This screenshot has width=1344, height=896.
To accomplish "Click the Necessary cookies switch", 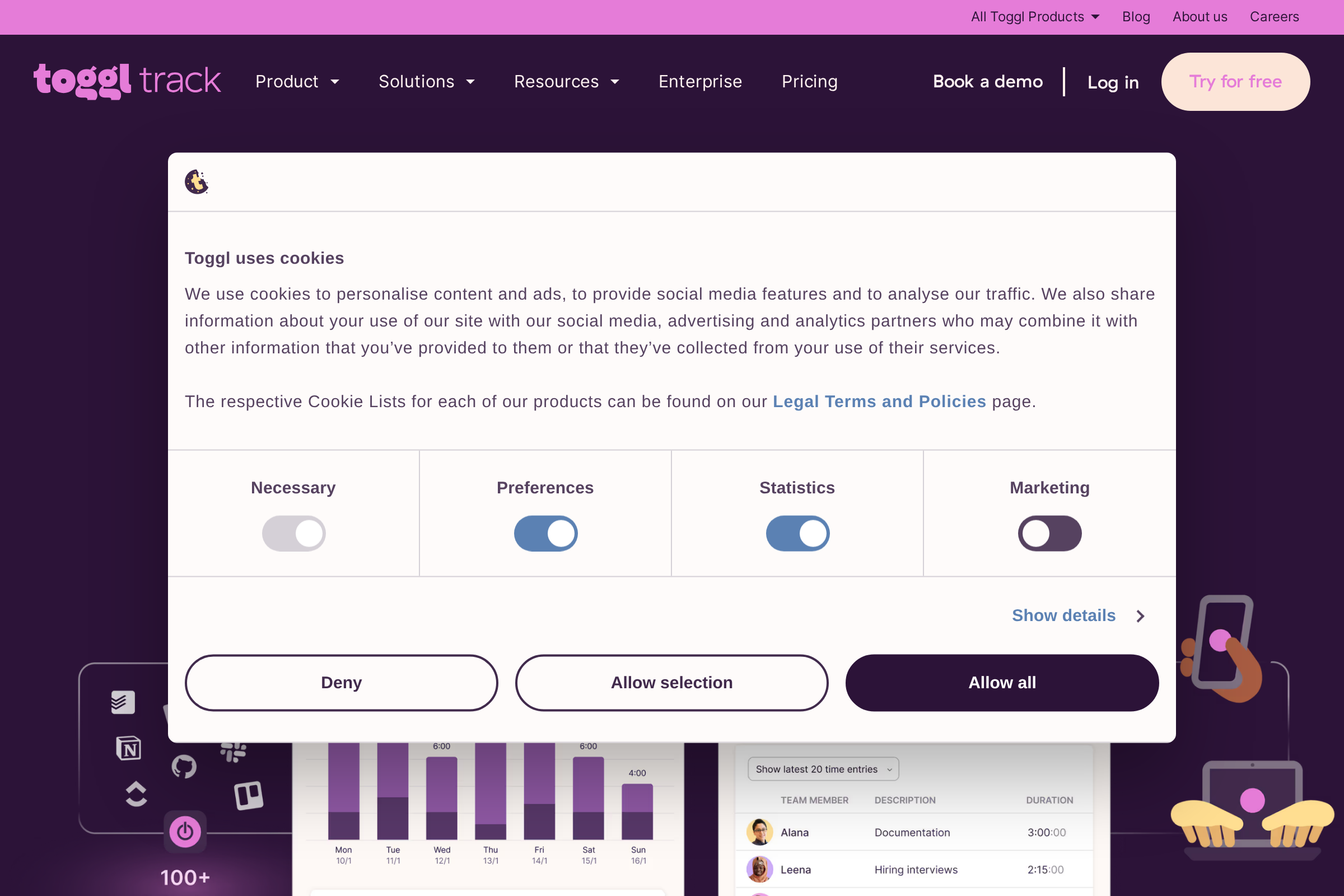I will tap(293, 533).
